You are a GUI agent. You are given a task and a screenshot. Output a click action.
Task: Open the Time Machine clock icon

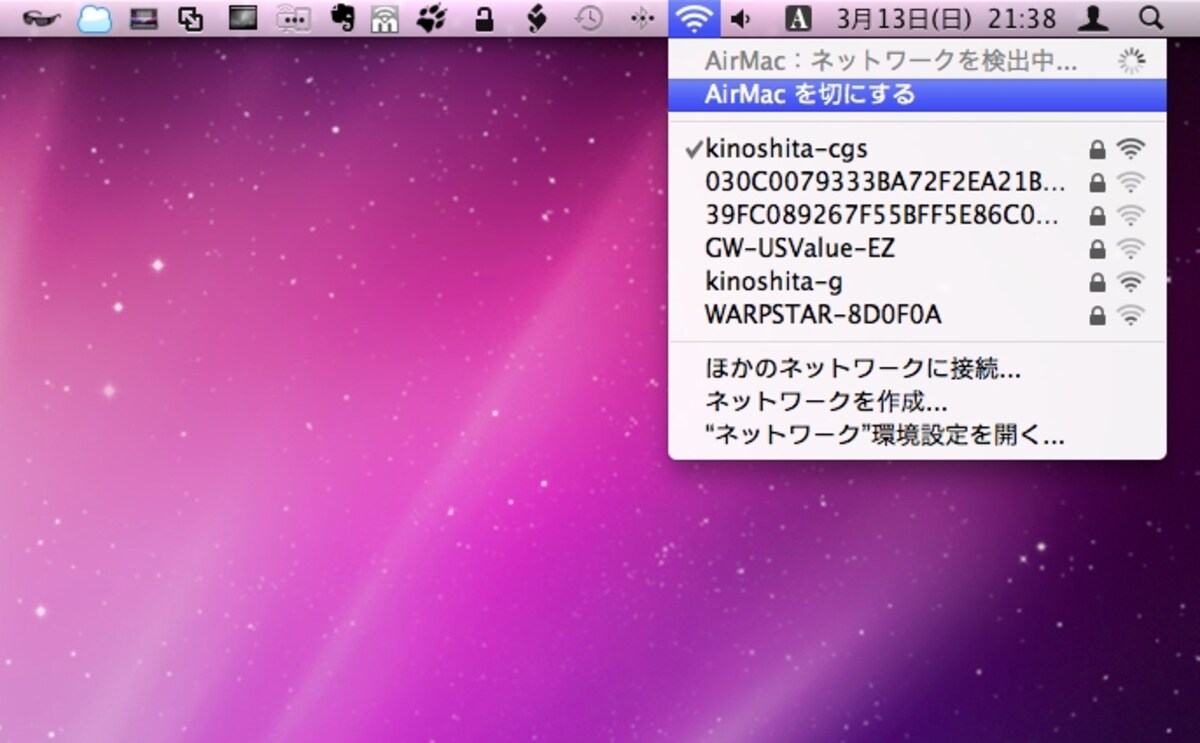[x=590, y=18]
